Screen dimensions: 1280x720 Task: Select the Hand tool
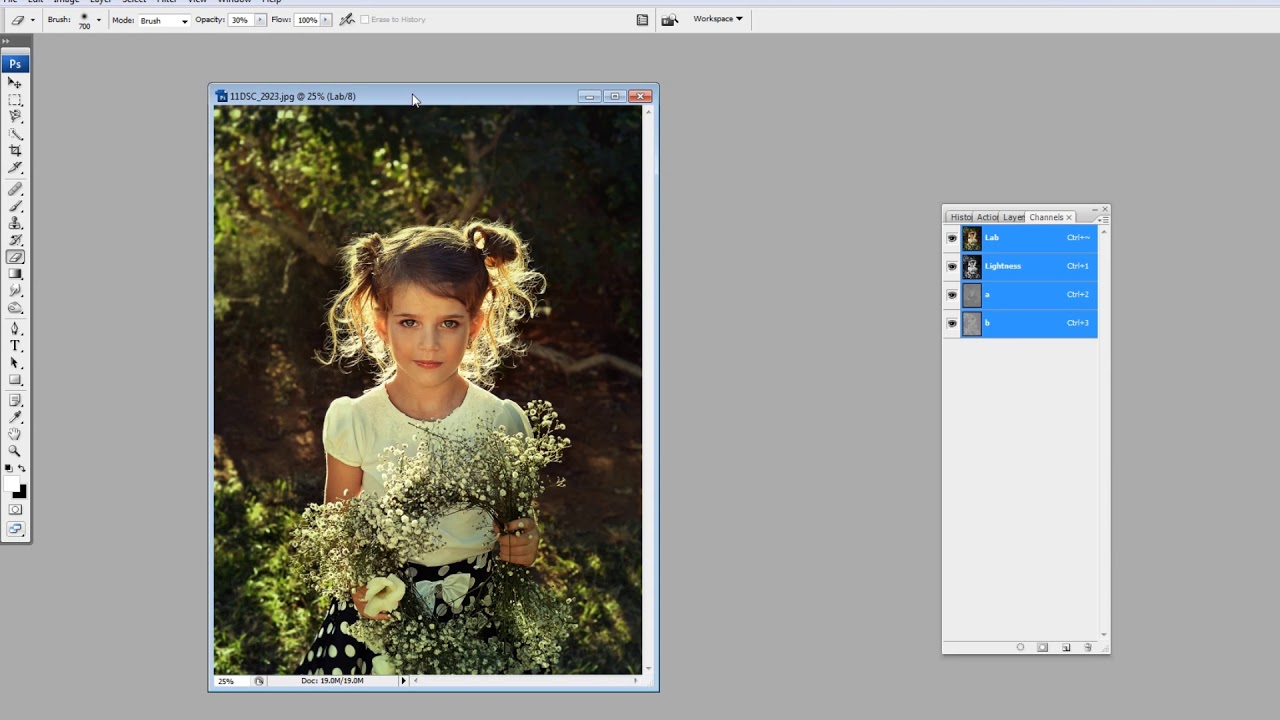point(15,435)
